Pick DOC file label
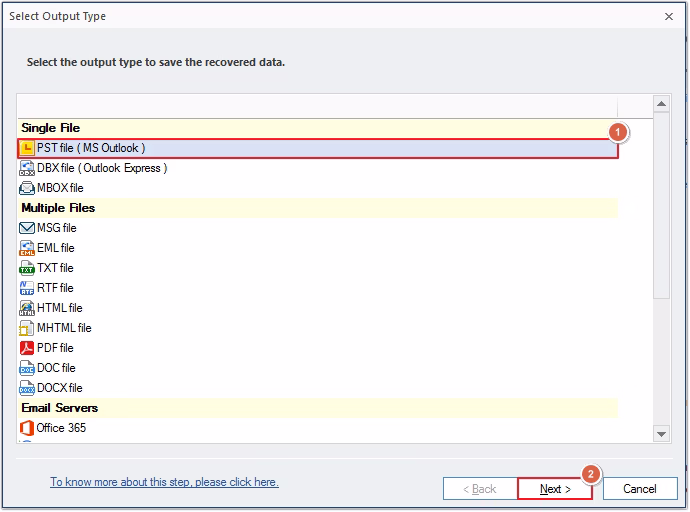 click(56, 368)
